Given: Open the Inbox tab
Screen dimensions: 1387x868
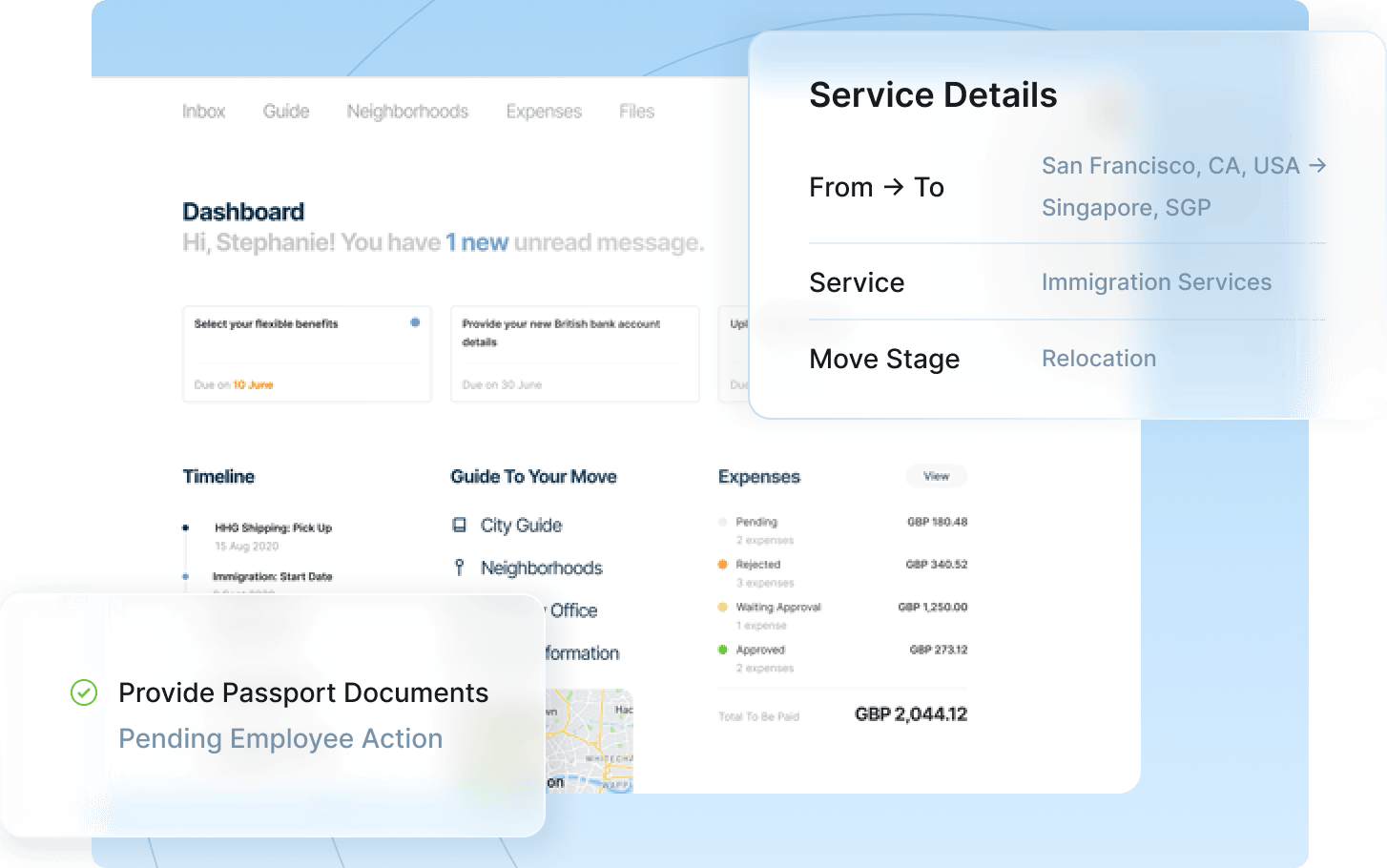Looking at the screenshot, I should (x=203, y=112).
